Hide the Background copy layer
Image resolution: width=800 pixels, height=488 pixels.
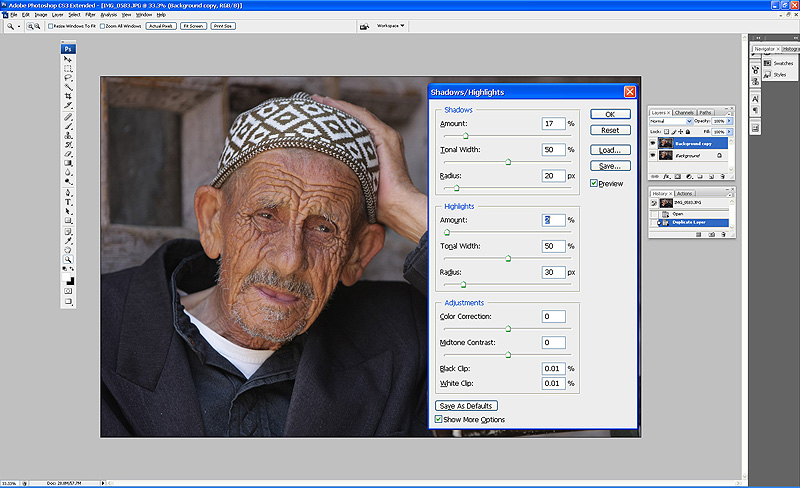[653, 143]
